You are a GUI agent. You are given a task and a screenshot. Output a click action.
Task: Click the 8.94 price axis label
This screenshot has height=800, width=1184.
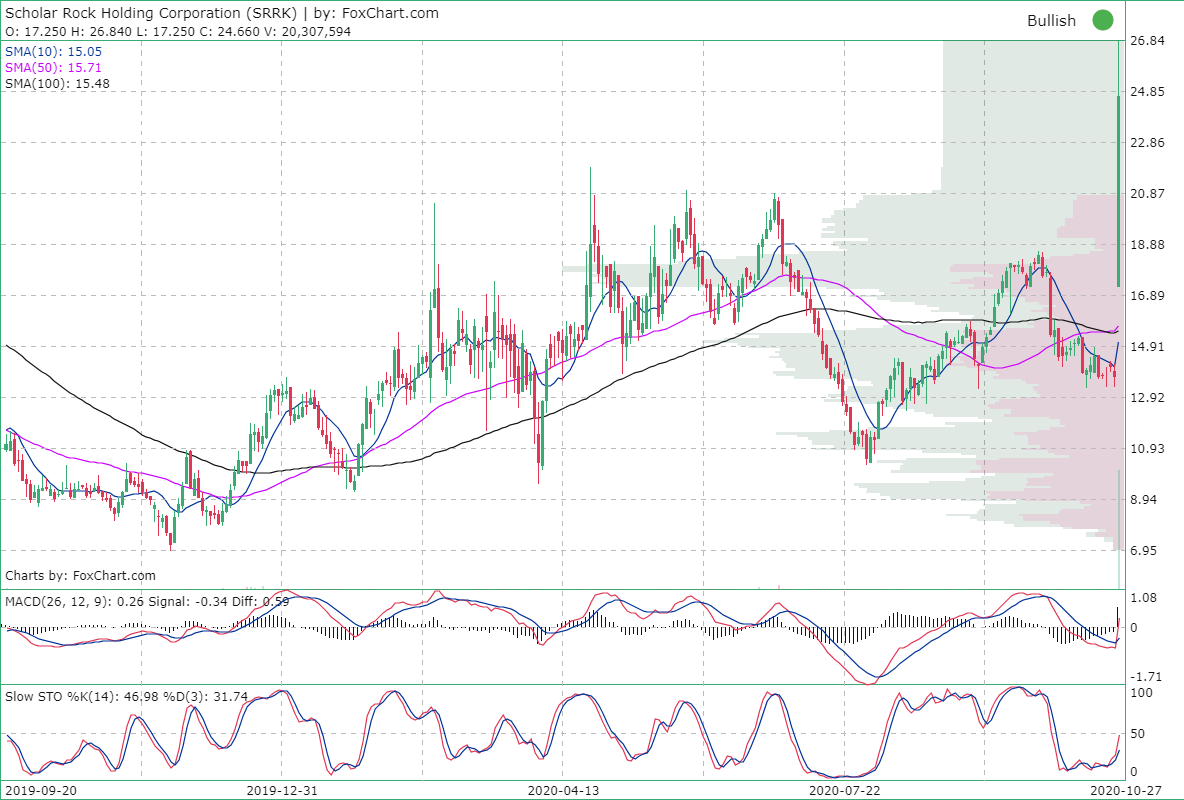pyautogui.click(x=1144, y=499)
